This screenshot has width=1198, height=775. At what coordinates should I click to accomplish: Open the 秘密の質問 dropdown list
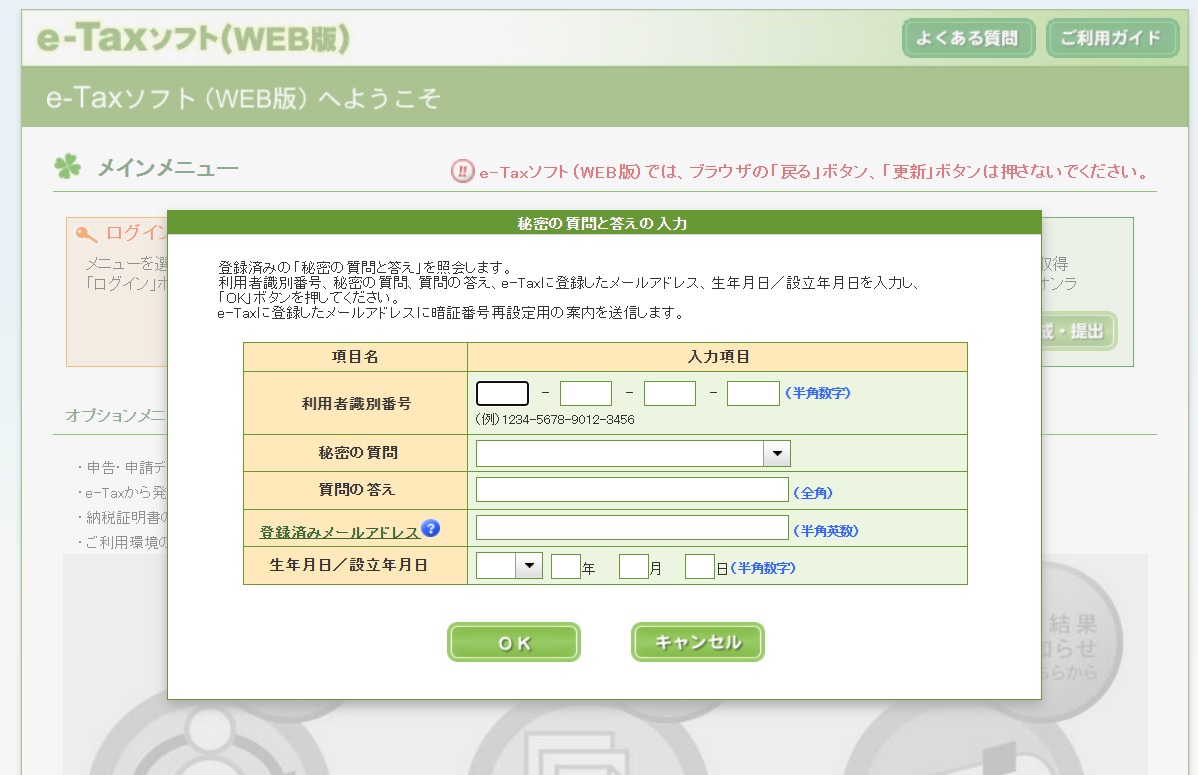(x=776, y=453)
